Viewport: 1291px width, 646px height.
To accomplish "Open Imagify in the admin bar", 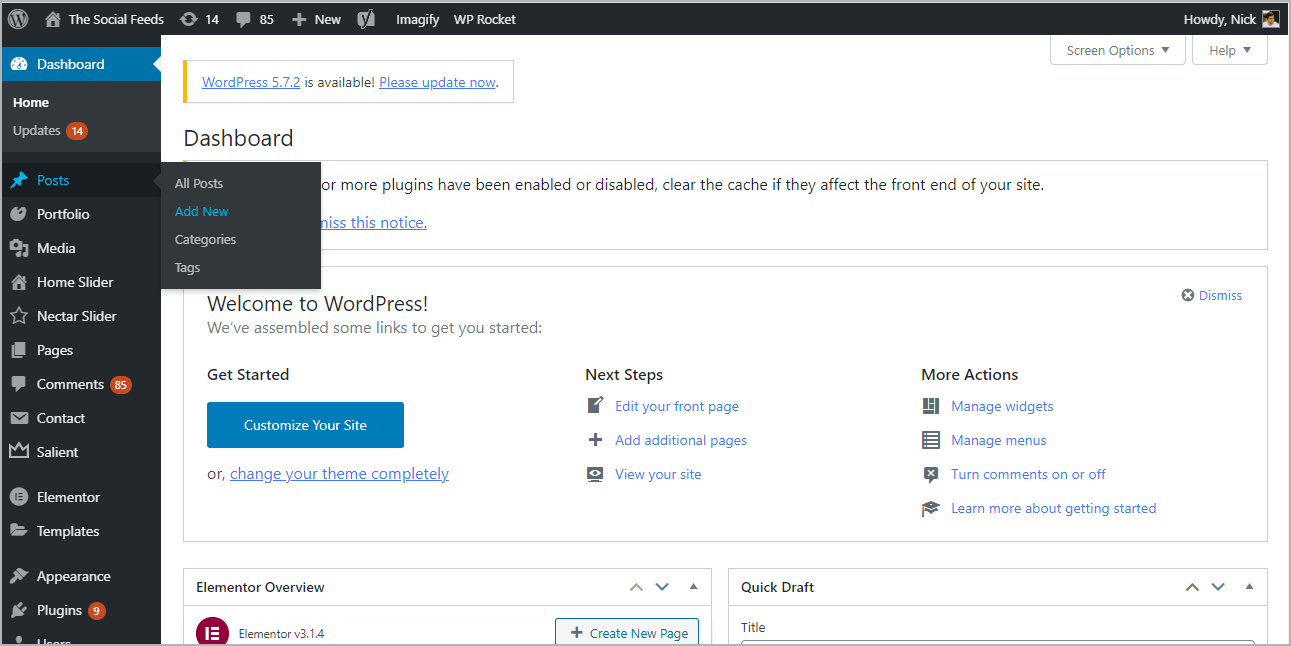I will (x=417, y=19).
